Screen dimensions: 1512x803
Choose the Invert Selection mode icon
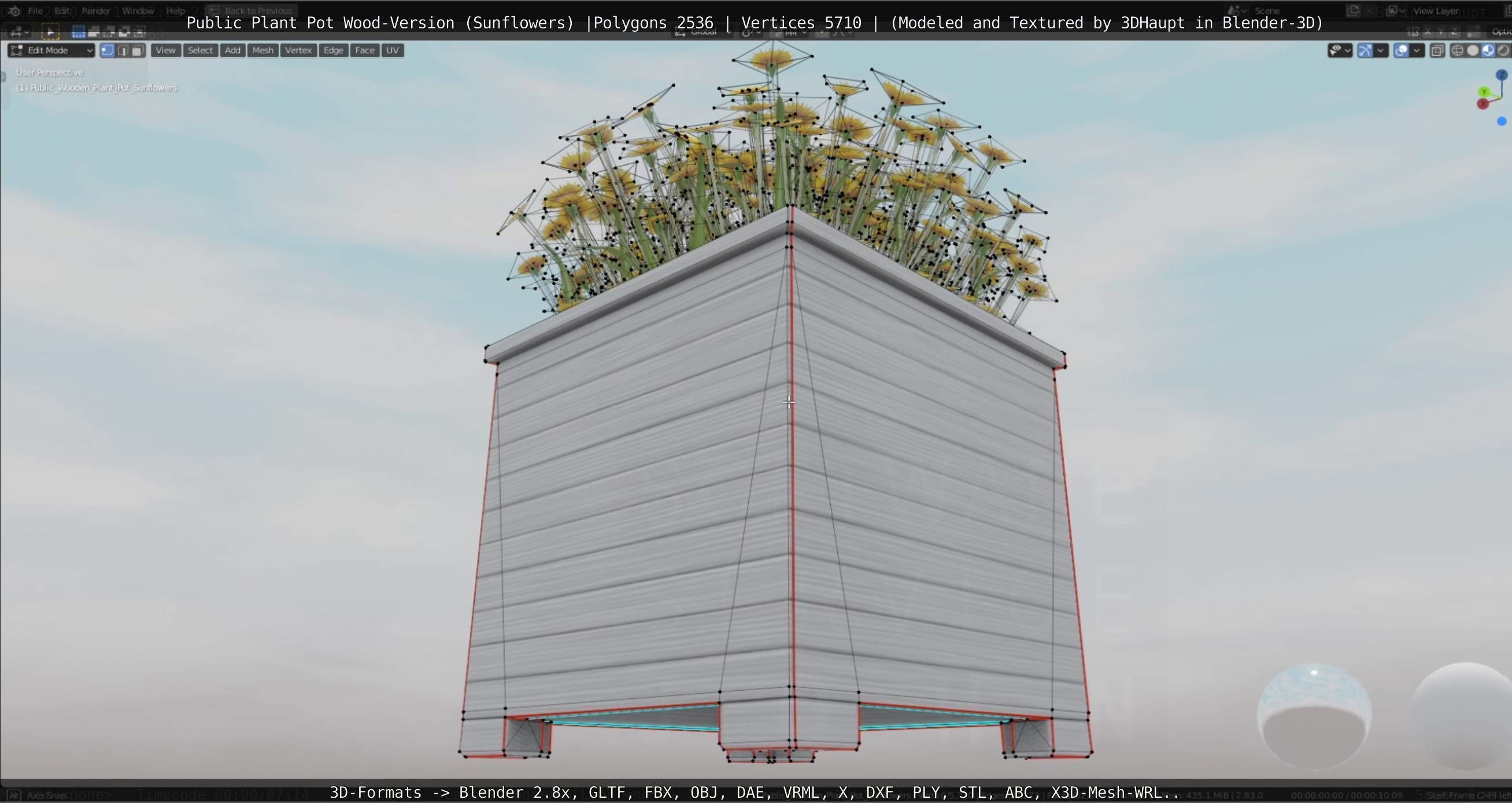click(x=124, y=32)
